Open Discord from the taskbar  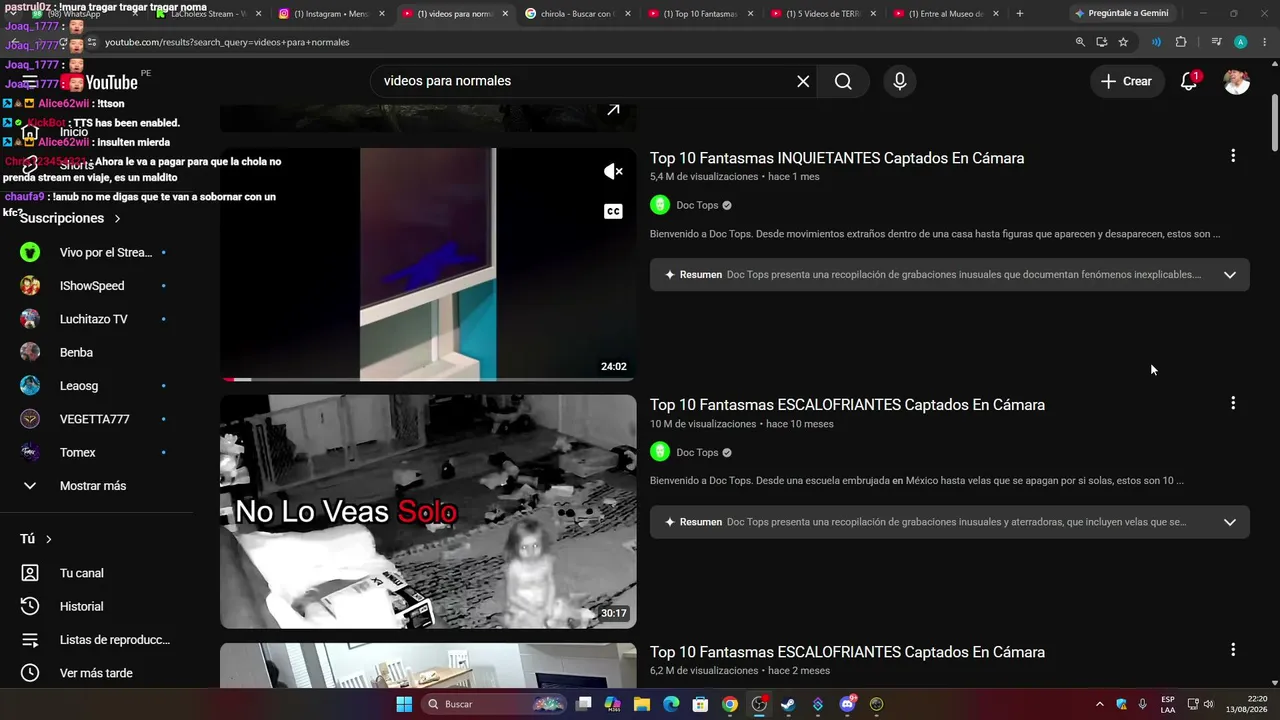(847, 704)
